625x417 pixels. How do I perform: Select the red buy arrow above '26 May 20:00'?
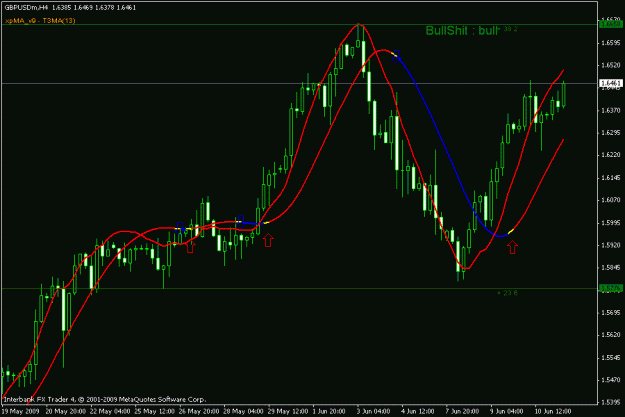[x=190, y=247]
